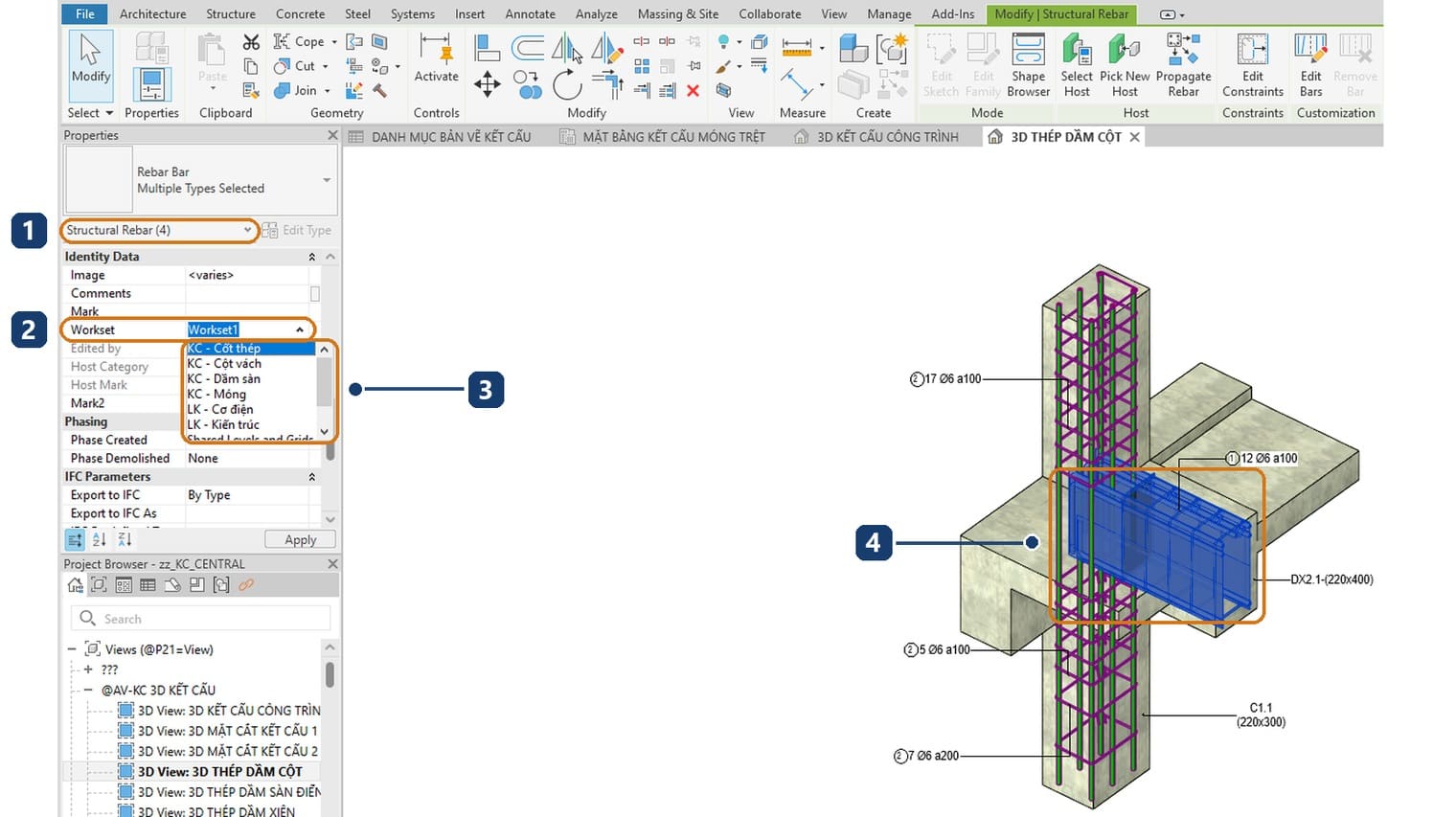Image resolution: width=1456 pixels, height=817 pixels.
Task: Choose the Mirror - Pick Axis tool
Action: click(x=567, y=47)
